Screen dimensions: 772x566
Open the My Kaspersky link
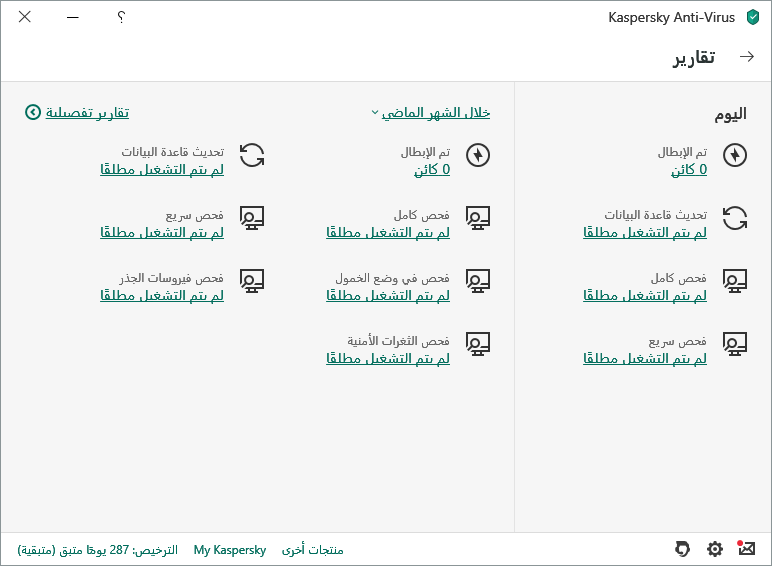(230, 550)
